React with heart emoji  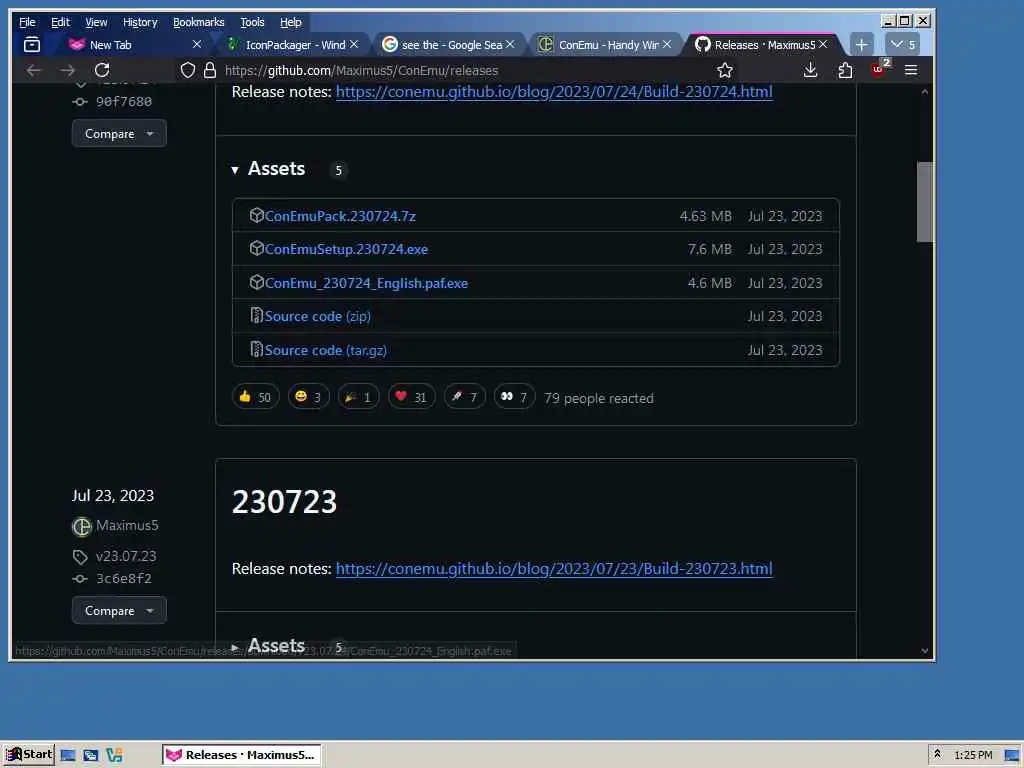[411, 396]
